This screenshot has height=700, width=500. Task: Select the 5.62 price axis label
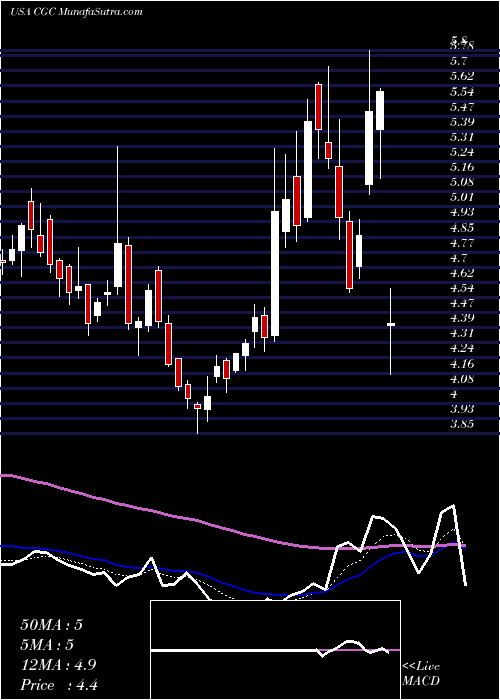(462, 76)
